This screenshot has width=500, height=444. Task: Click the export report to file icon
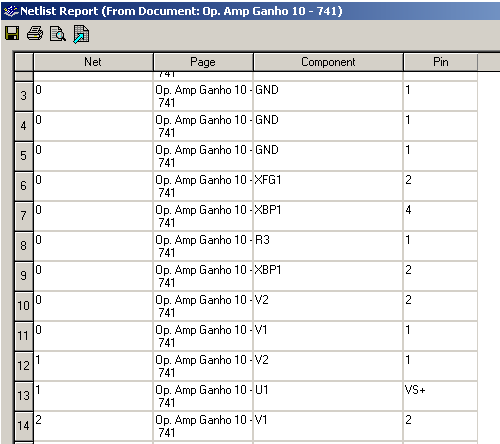tap(81, 34)
